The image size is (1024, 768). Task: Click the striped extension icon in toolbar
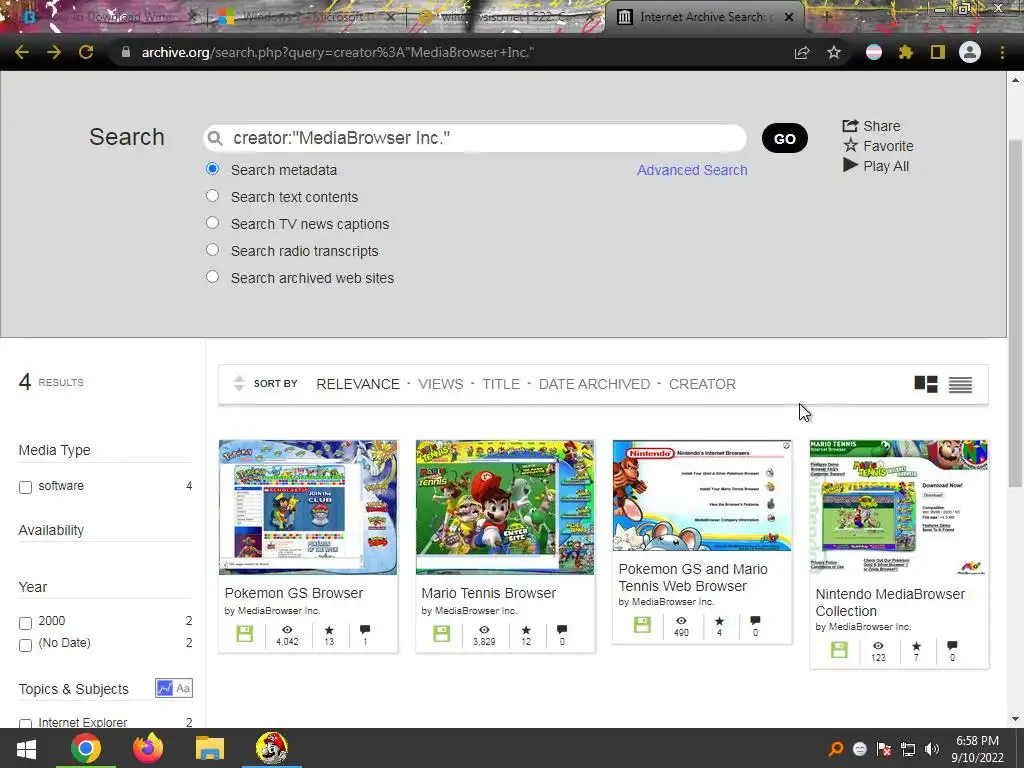tap(874, 52)
